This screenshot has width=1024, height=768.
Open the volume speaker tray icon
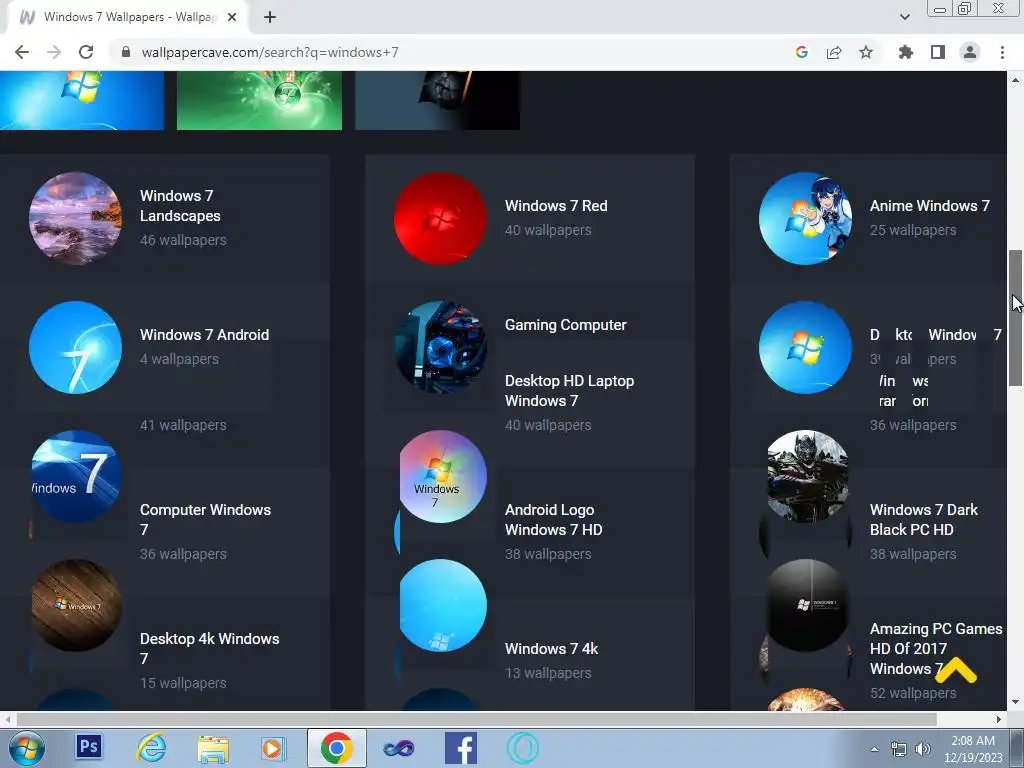922,749
